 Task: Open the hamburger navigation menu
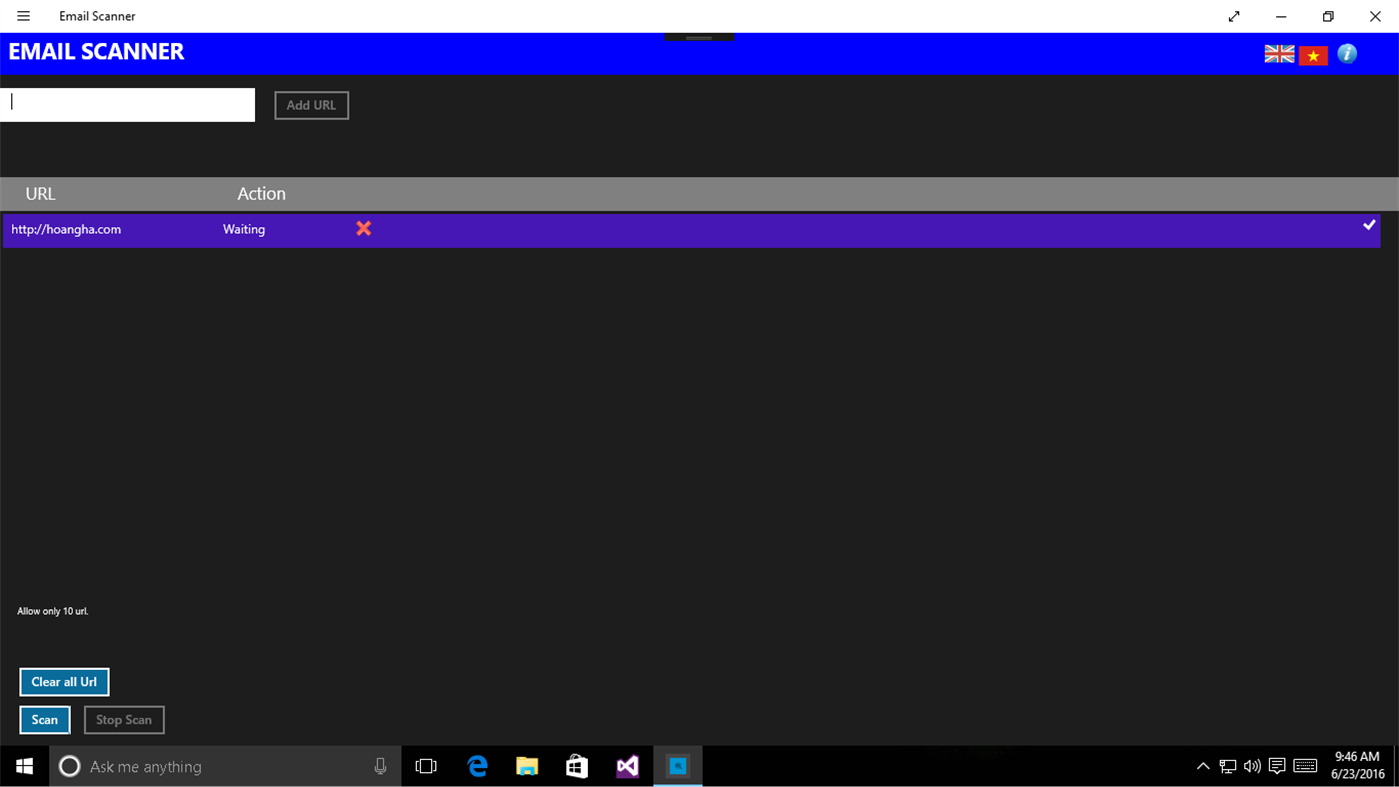click(x=23, y=16)
